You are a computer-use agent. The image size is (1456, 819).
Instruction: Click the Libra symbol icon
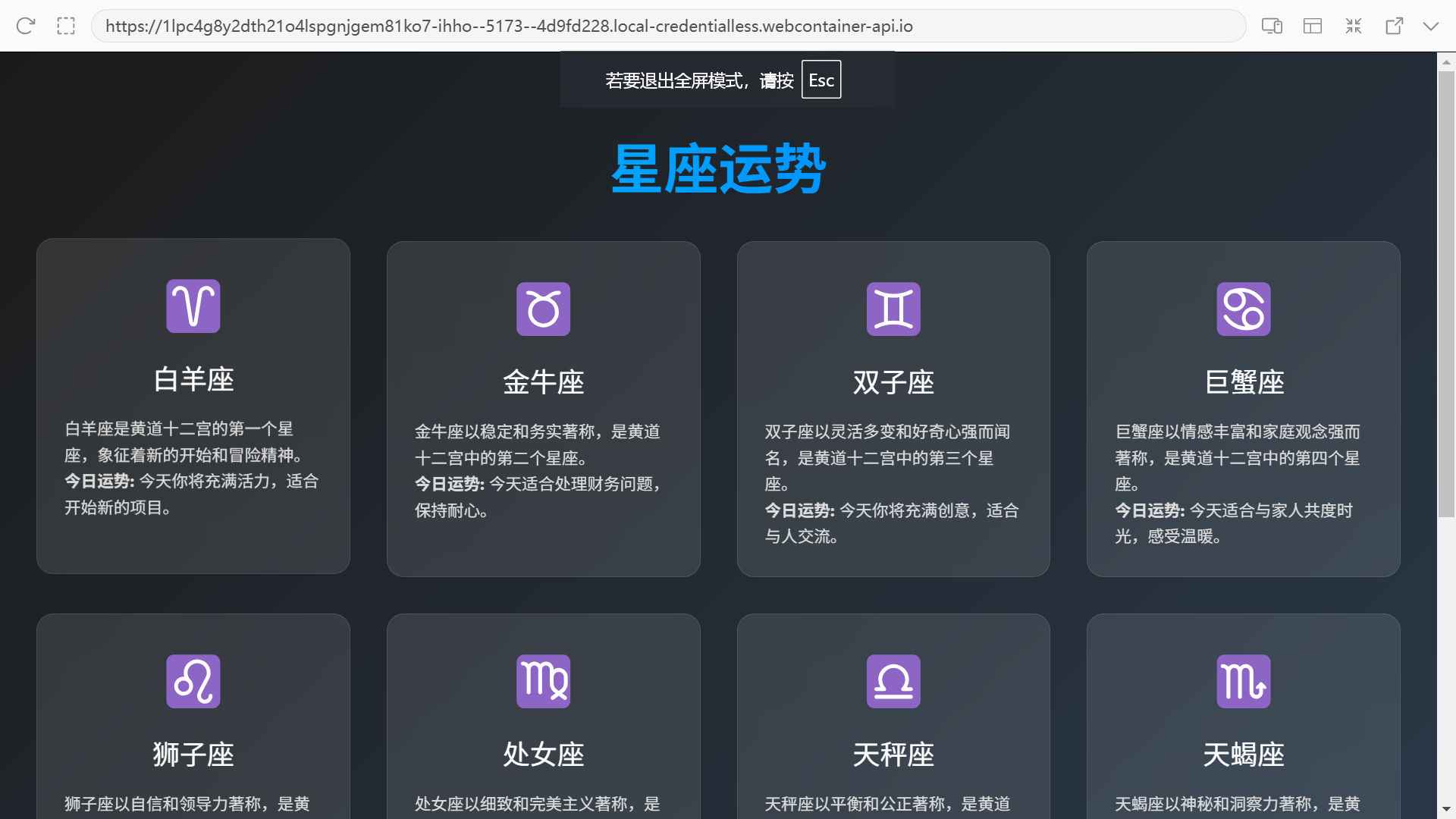tap(893, 681)
